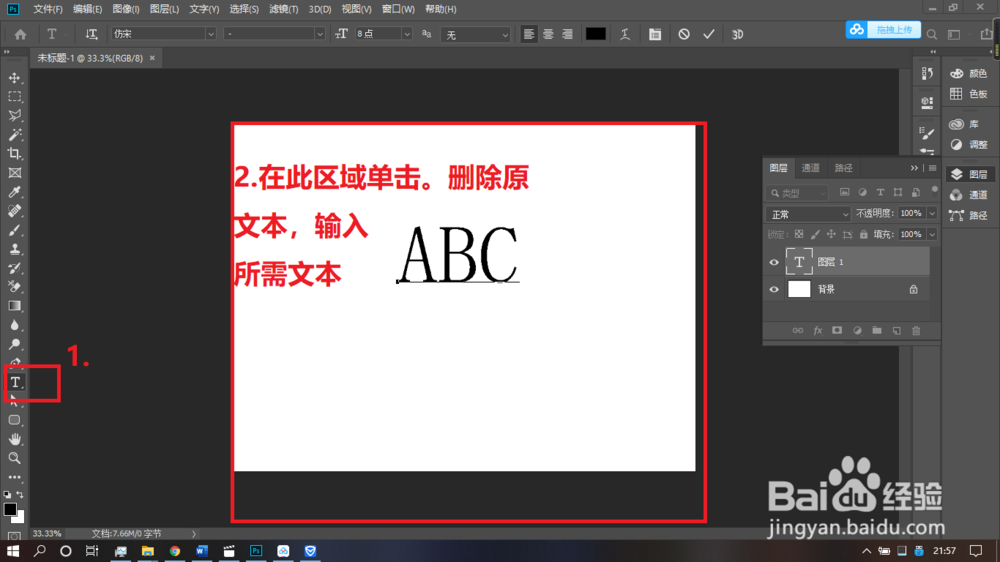Open the Layers panel options menu
Viewport: 1000px width, 562px height.
[x=932, y=168]
